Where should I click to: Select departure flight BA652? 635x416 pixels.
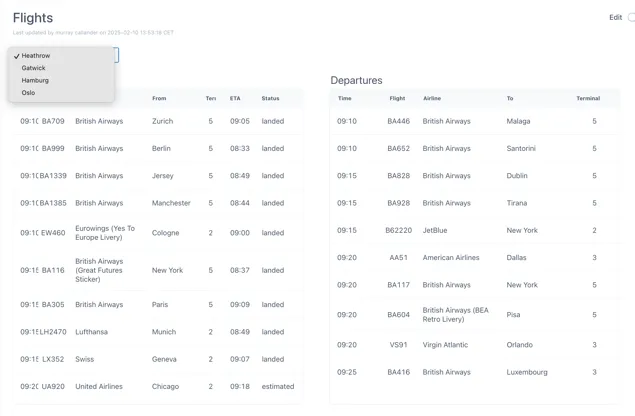click(x=398, y=148)
